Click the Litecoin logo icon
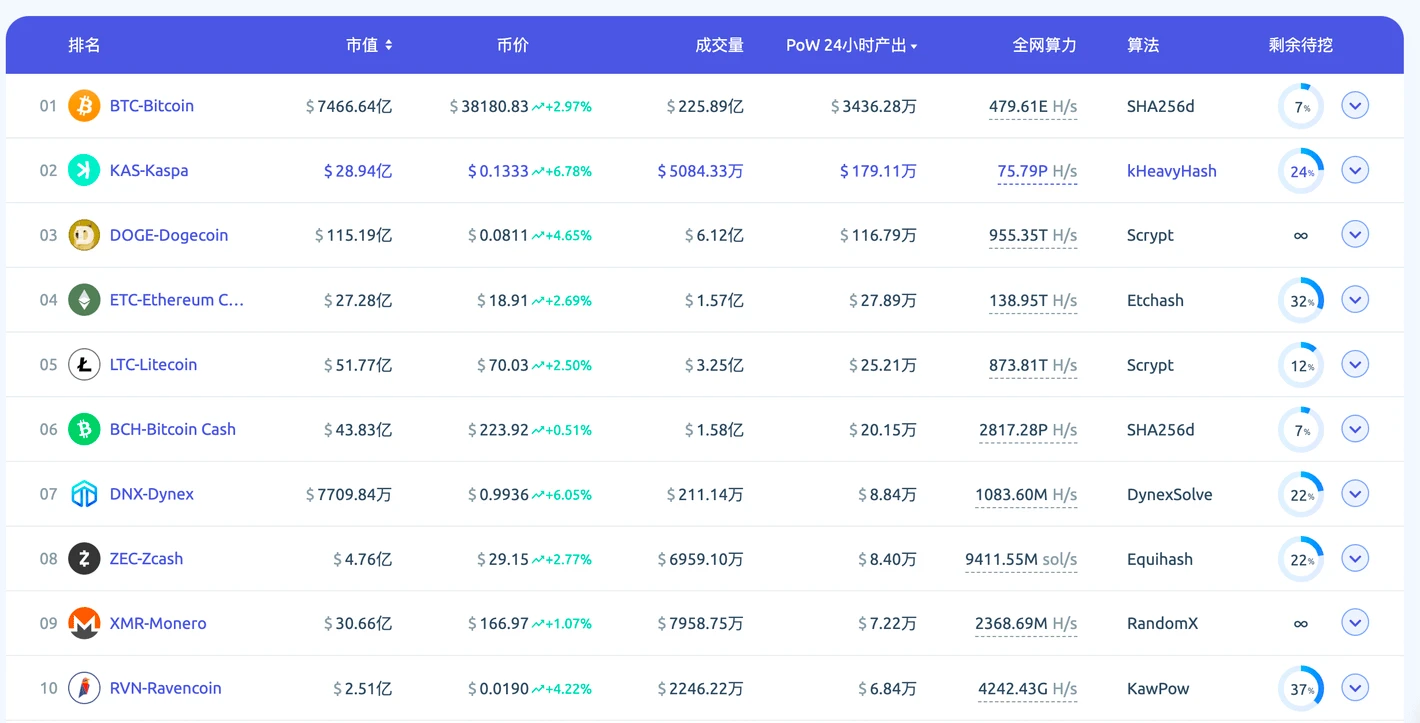Viewport: 1420px width, 723px height. (84, 364)
